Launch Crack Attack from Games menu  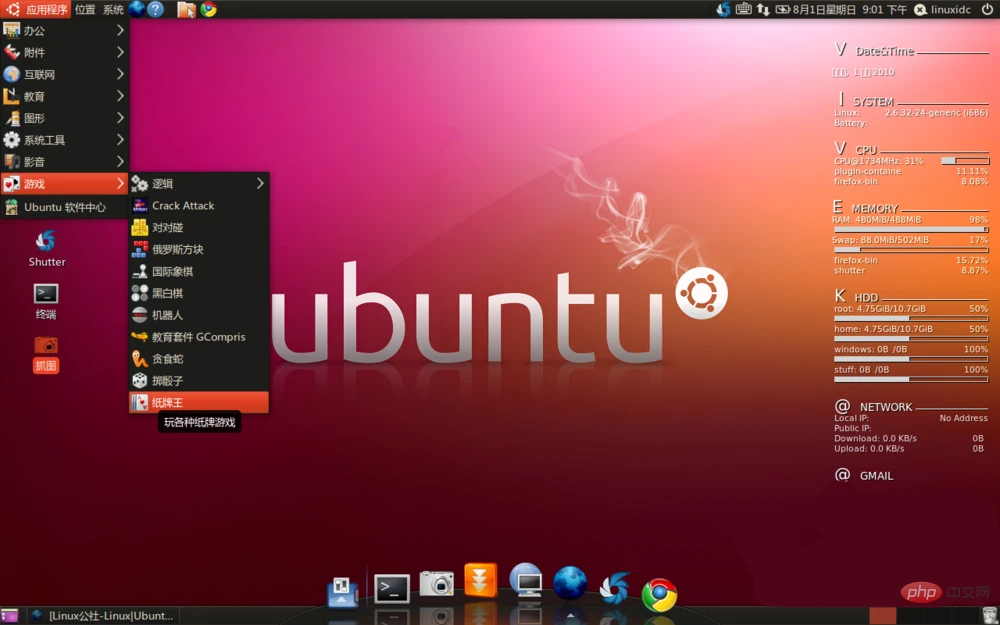(x=198, y=205)
